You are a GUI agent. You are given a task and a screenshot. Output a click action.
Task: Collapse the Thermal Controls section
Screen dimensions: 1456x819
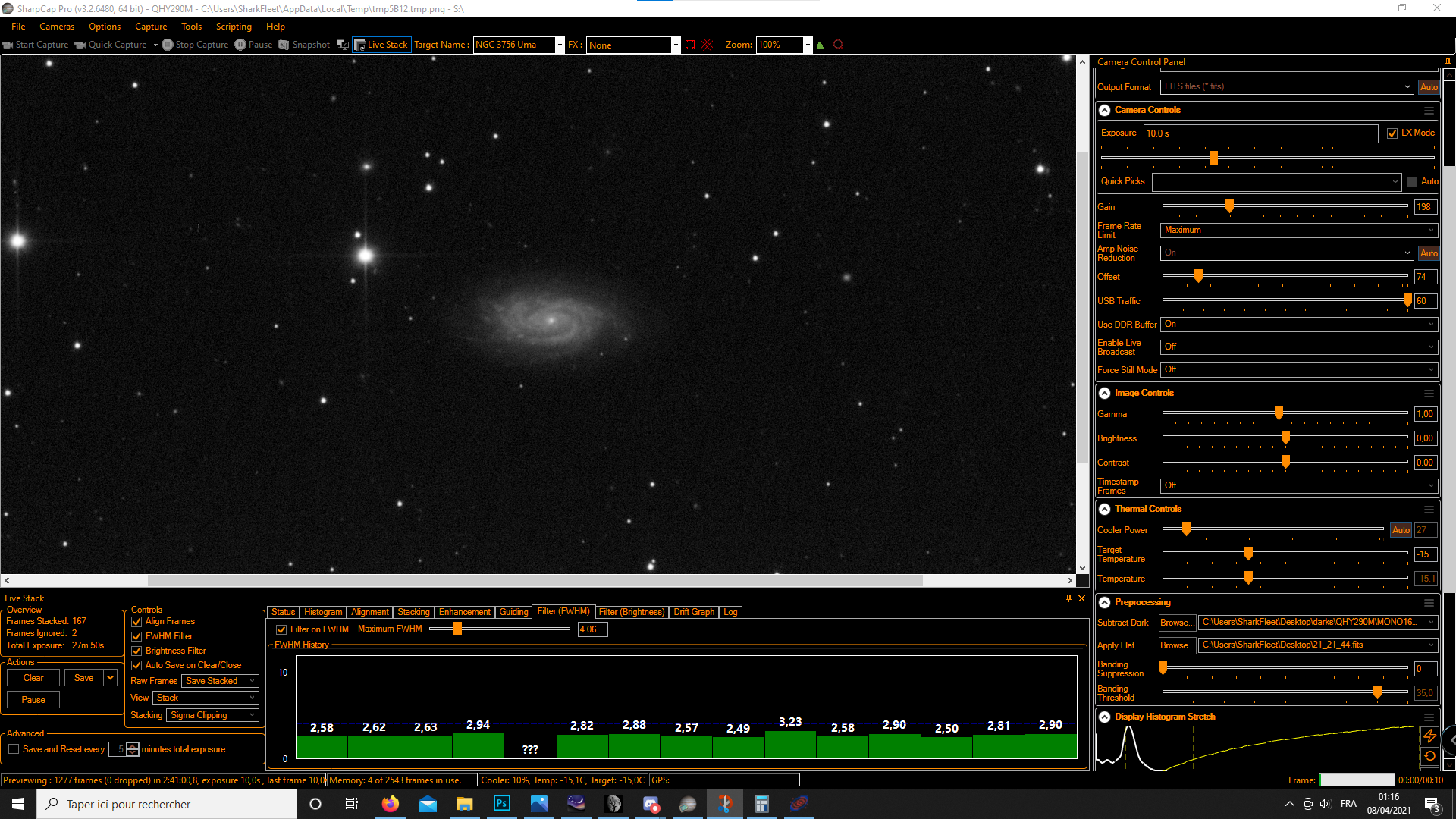(1105, 510)
